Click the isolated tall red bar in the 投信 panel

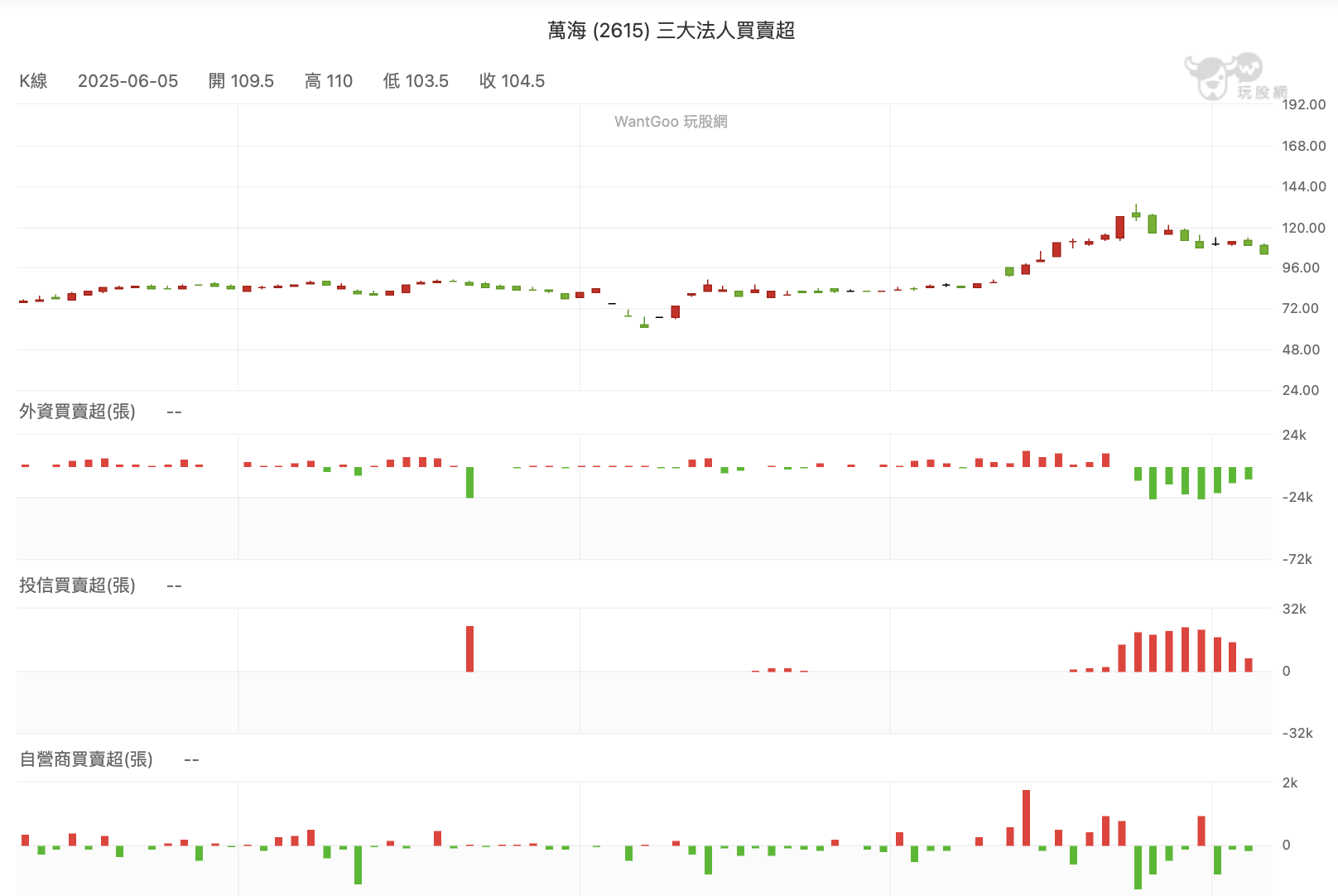pos(469,648)
